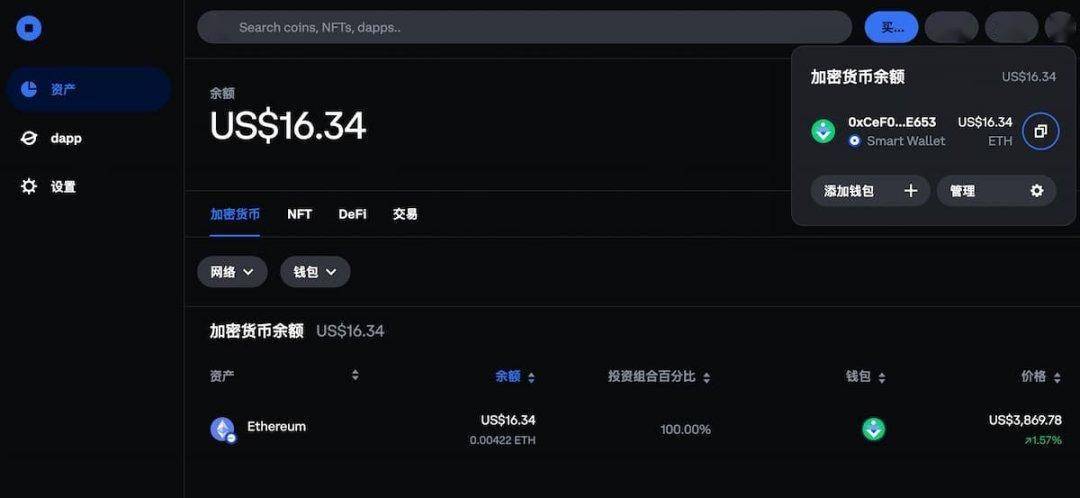This screenshot has height=498, width=1080.
Task: Click the 0.00422 ETH balance text
Action: (x=502, y=440)
